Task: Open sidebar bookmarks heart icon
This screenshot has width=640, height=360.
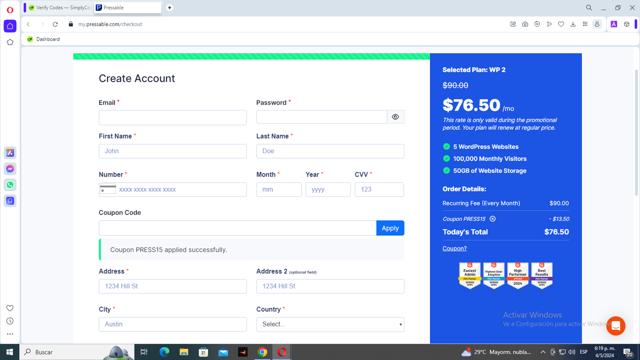Action: point(10,308)
